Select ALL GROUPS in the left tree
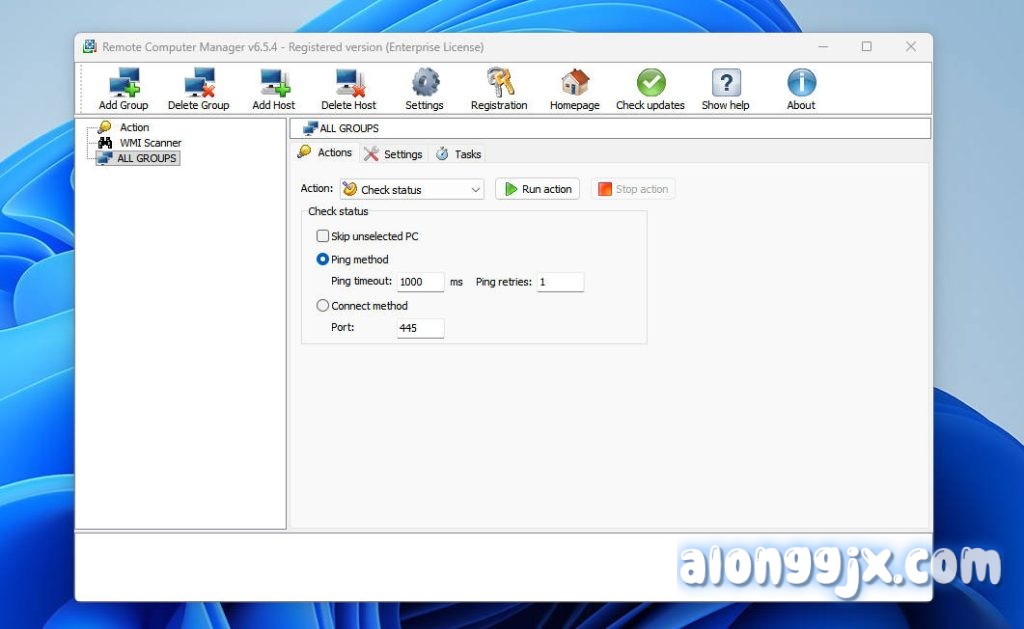The height and width of the screenshot is (629, 1024). click(146, 158)
